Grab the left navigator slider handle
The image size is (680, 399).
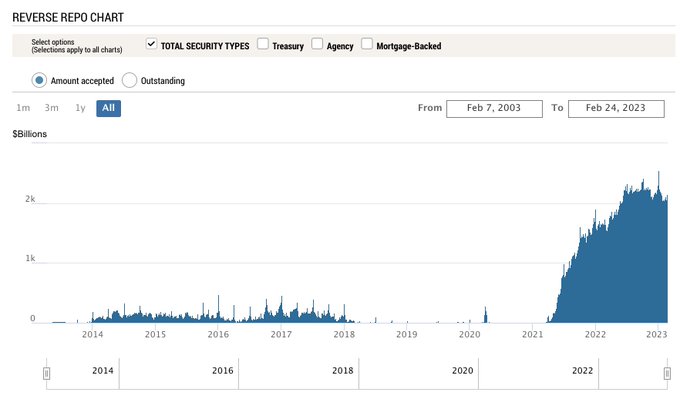[46, 373]
